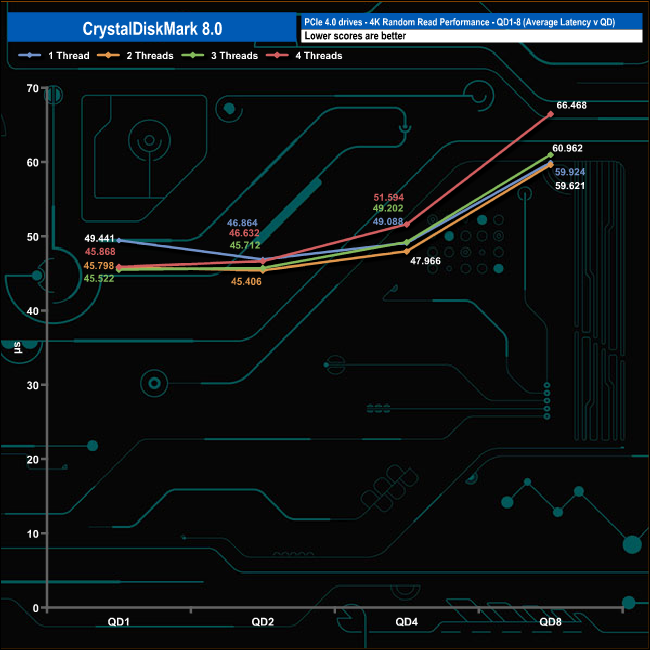This screenshot has width=650, height=650.
Task: Select the '3 Threads' legend label
Action: coord(234,56)
